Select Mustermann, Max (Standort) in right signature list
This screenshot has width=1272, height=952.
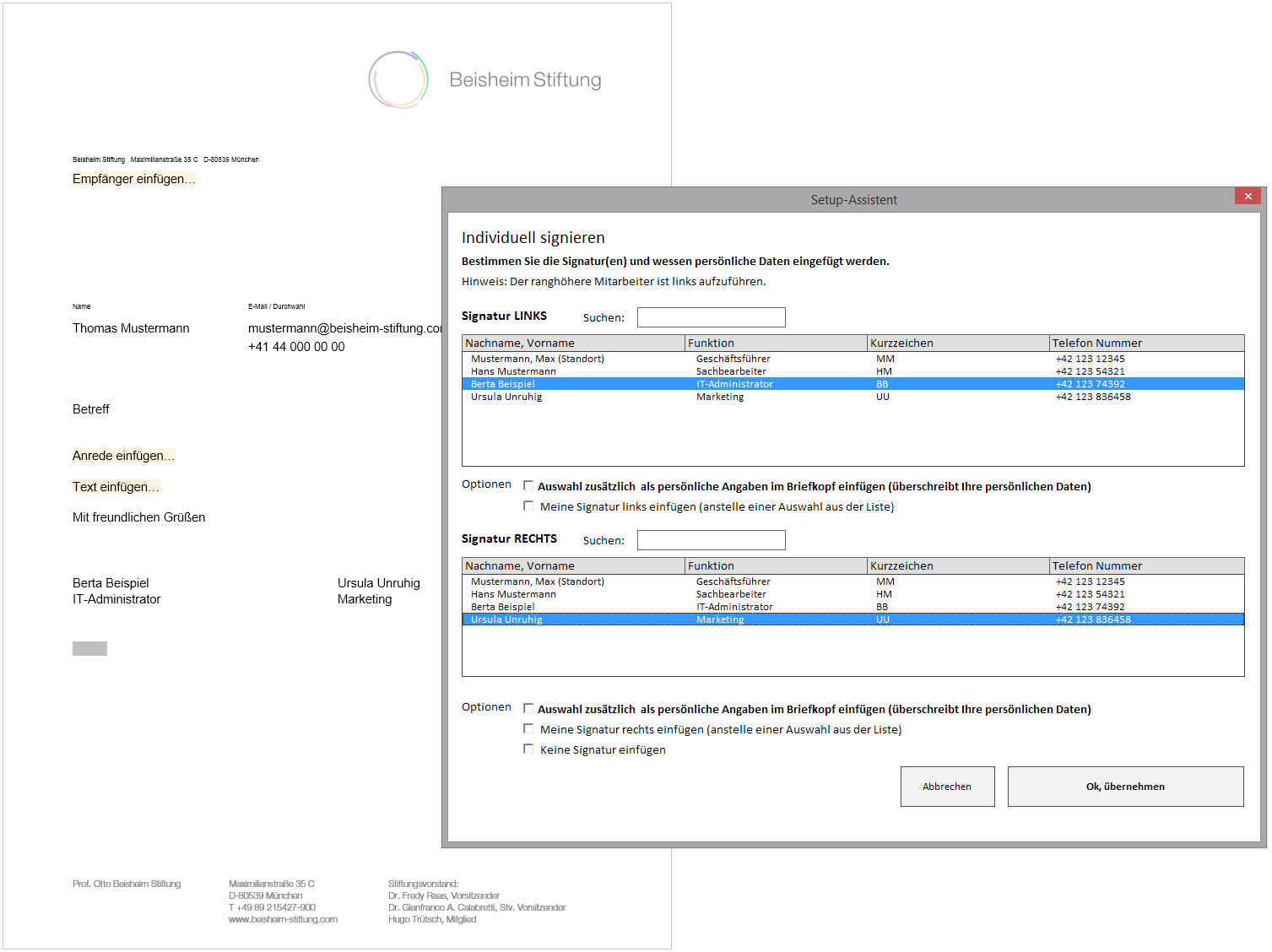pyautogui.click(x=853, y=581)
